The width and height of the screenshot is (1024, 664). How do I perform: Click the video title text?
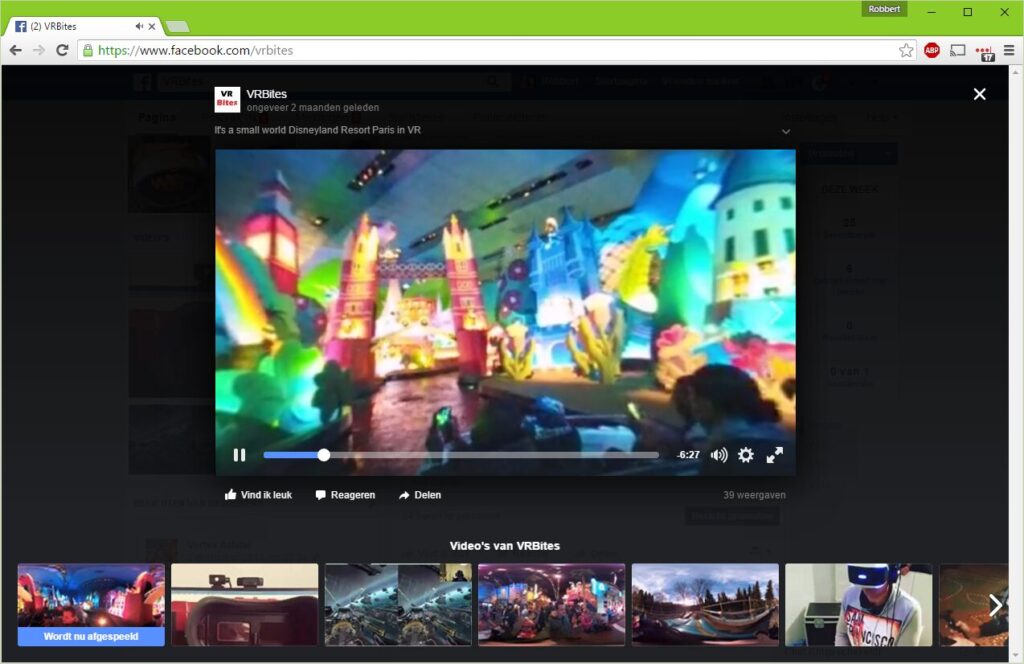(317, 130)
